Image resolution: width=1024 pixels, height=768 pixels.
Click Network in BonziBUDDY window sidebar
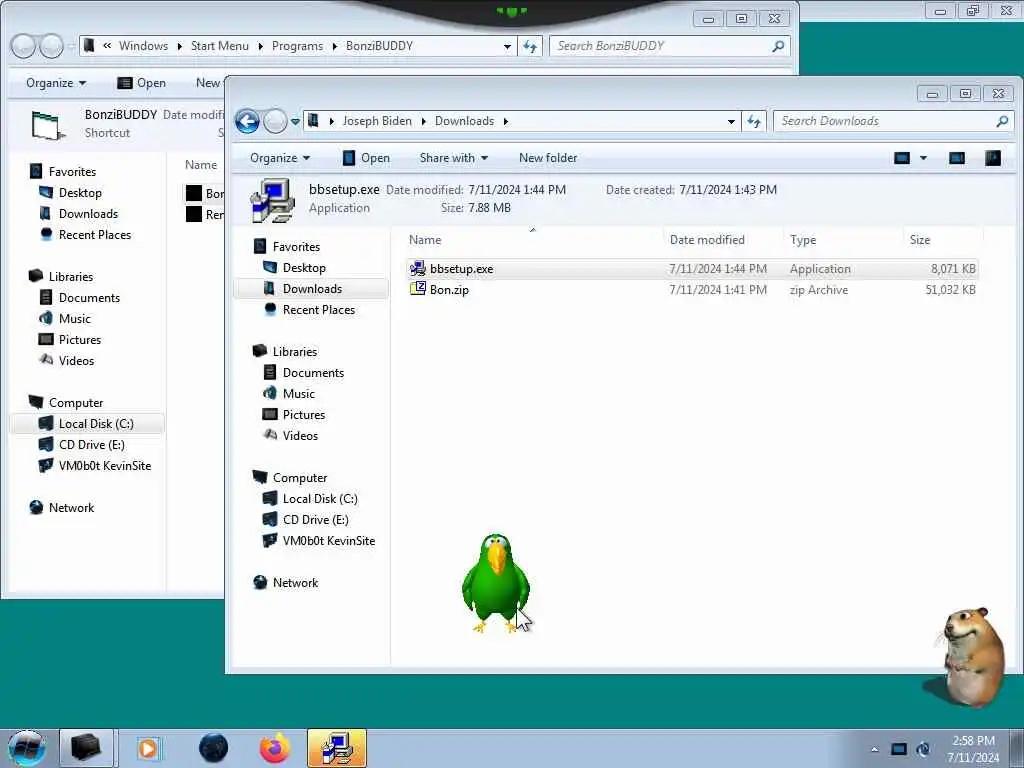click(x=71, y=507)
